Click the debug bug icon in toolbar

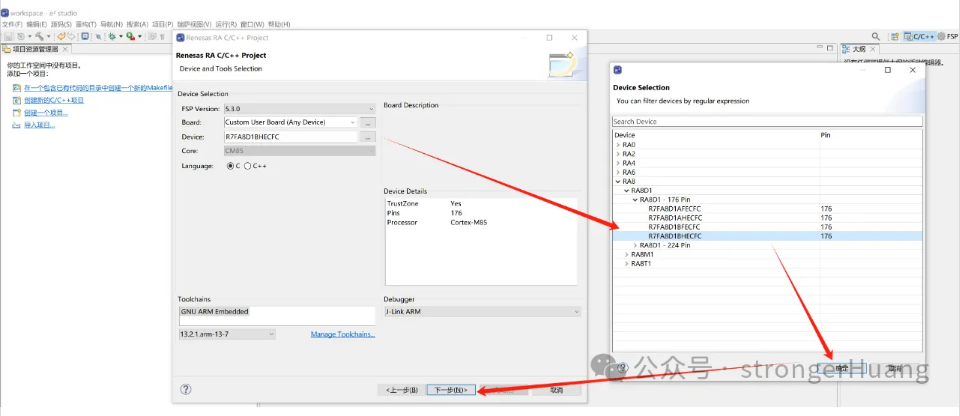pyautogui.click(x=112, y=36)
